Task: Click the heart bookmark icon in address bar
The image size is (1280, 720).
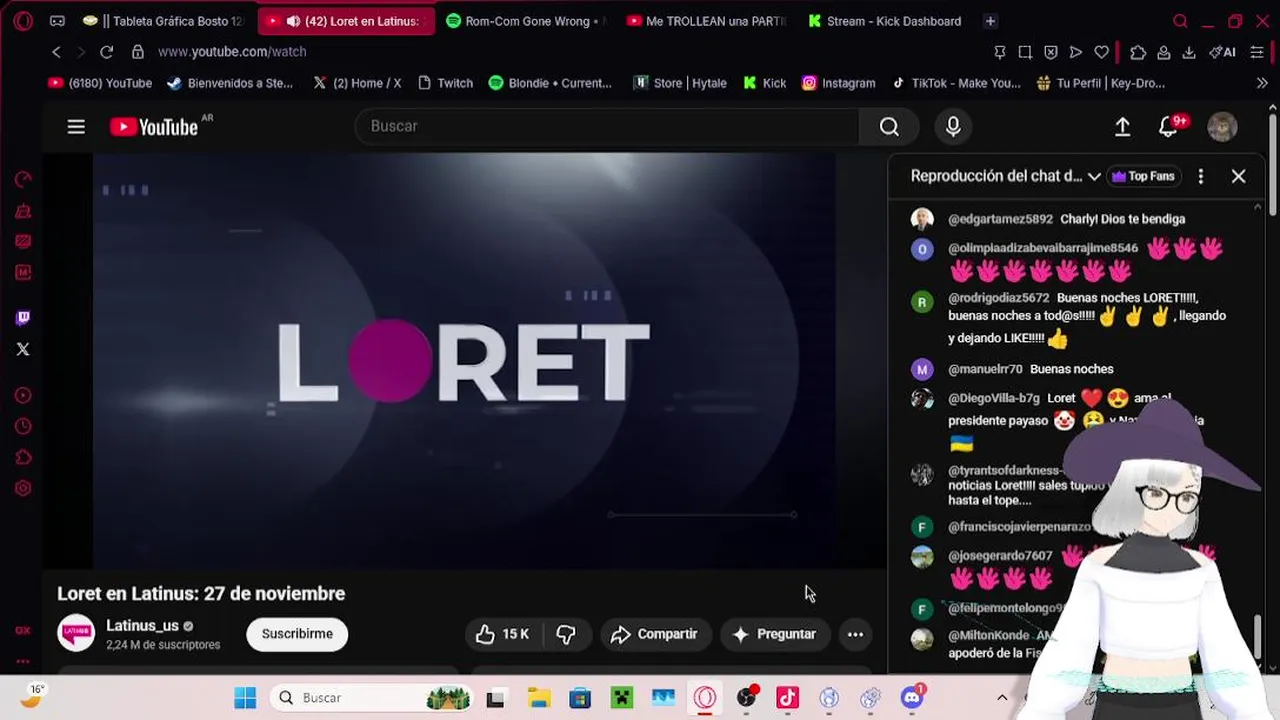Action: pyautogui.click(x=1101, y=52)
